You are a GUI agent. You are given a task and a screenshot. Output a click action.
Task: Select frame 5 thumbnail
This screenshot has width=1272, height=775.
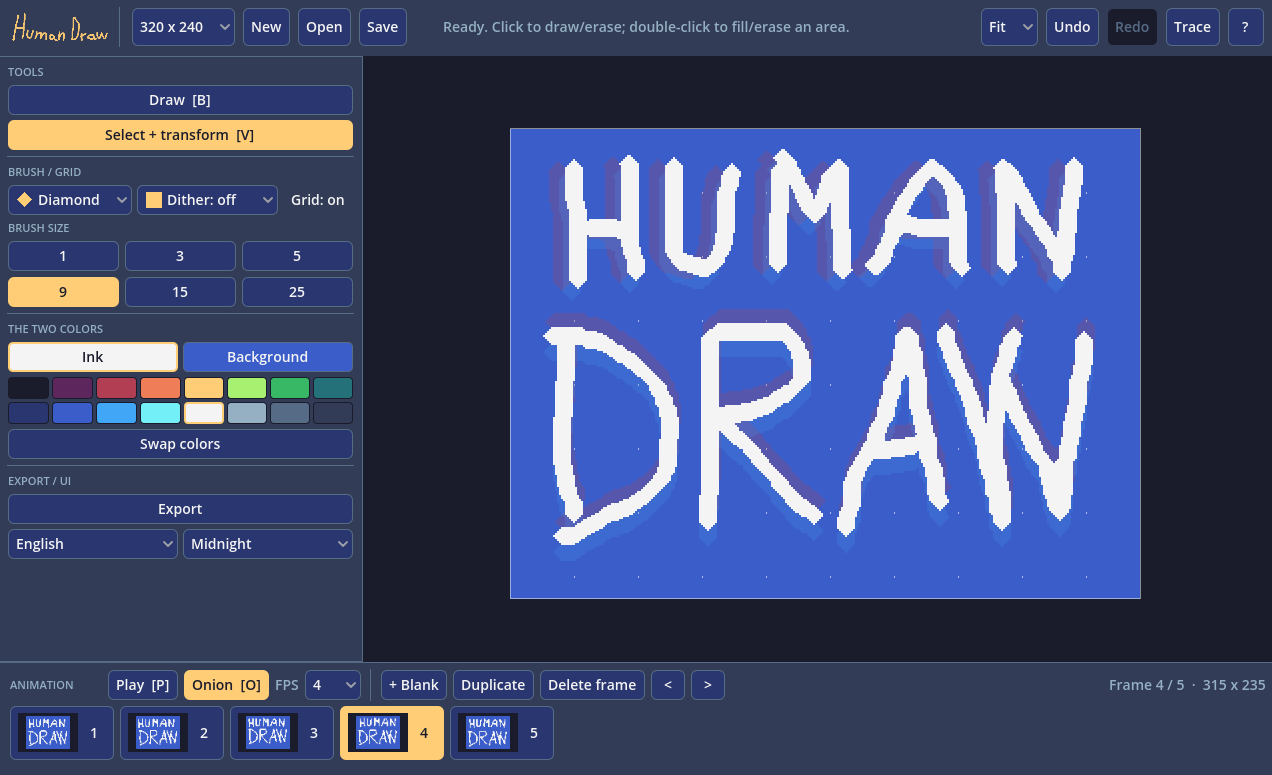coord(502,733)
